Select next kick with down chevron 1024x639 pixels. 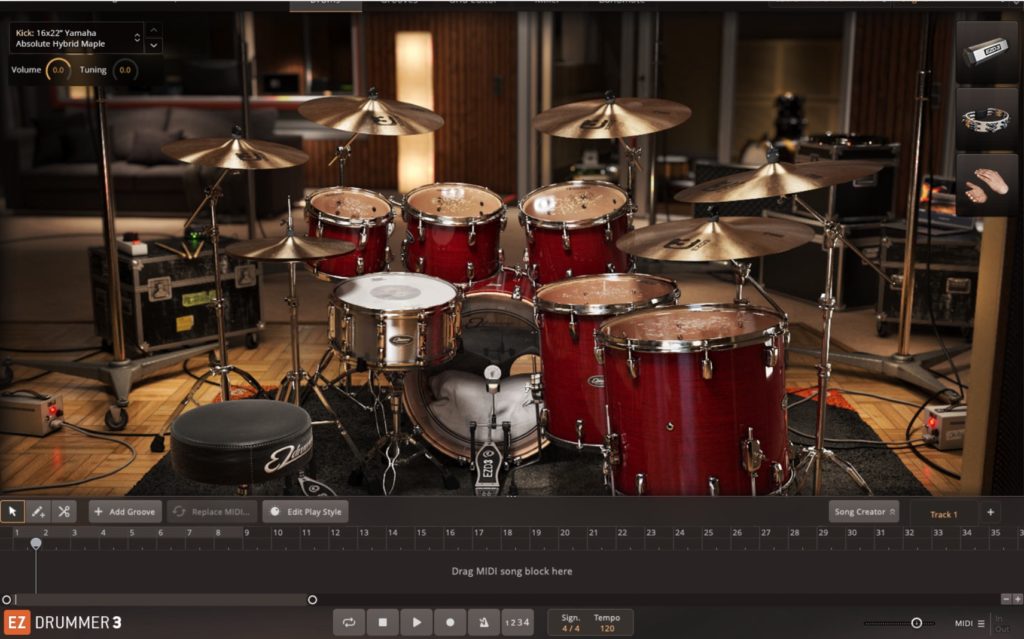(153, 45)
